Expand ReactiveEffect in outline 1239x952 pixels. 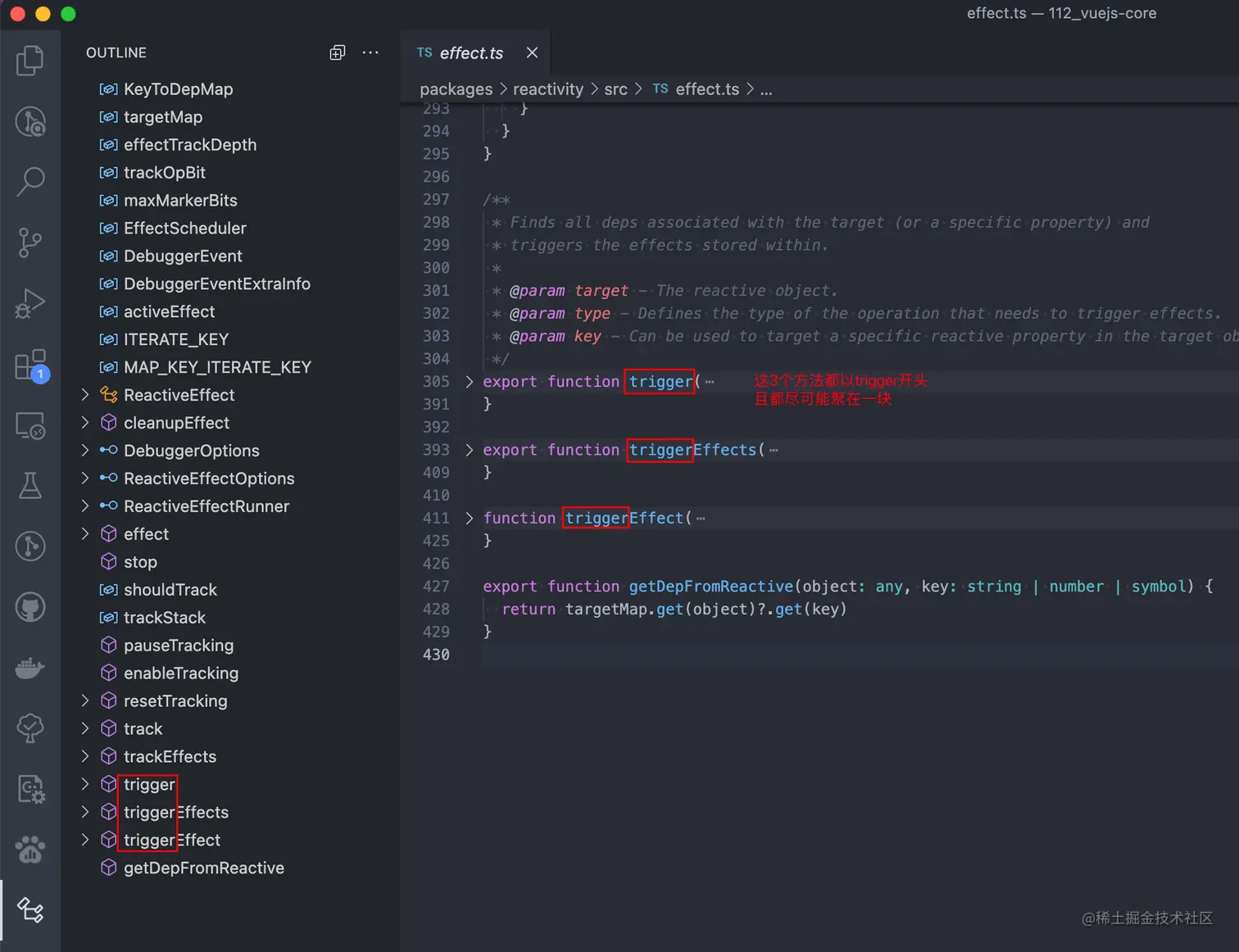pos(85,395)
